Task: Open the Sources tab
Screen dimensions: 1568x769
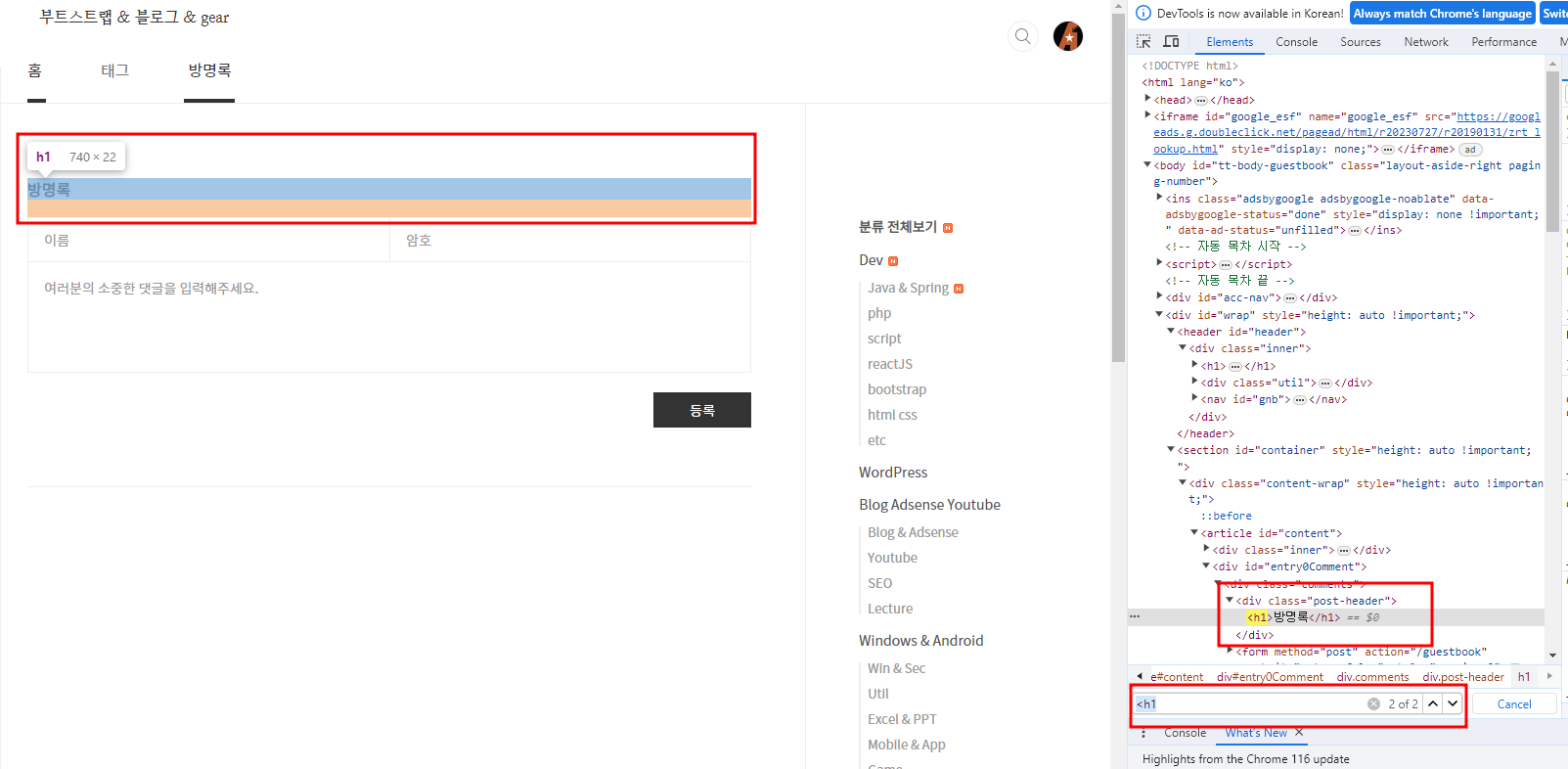Action: click(x=1360, y=42)
